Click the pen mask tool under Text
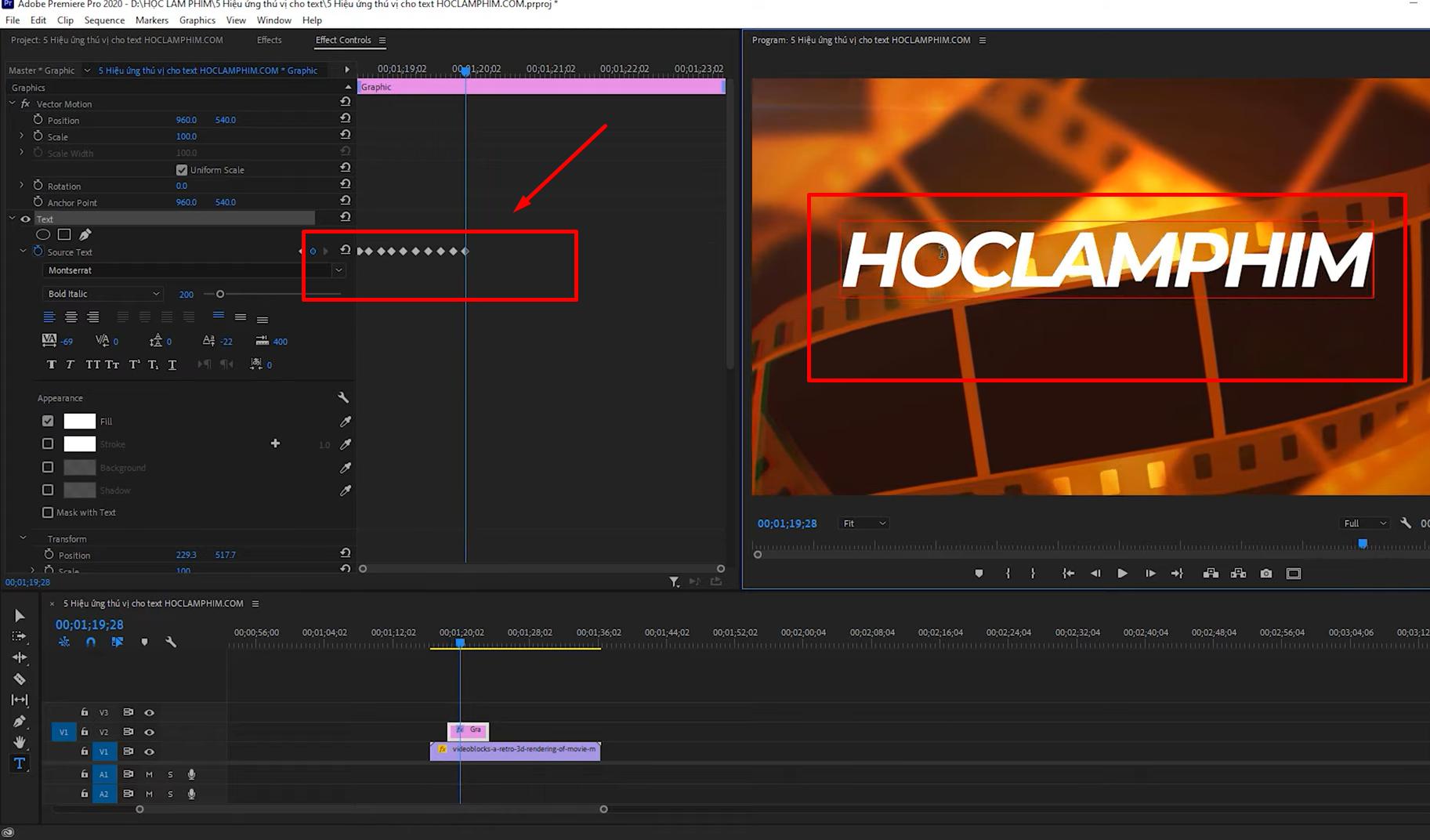This screenshot has width=1430, height=840. pyautogui.click(x=85, y=234)
